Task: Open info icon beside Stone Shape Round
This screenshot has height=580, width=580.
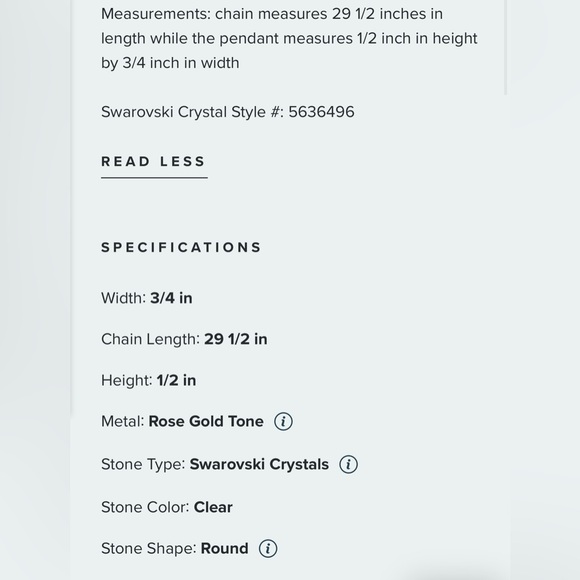Action: [268, 548]
